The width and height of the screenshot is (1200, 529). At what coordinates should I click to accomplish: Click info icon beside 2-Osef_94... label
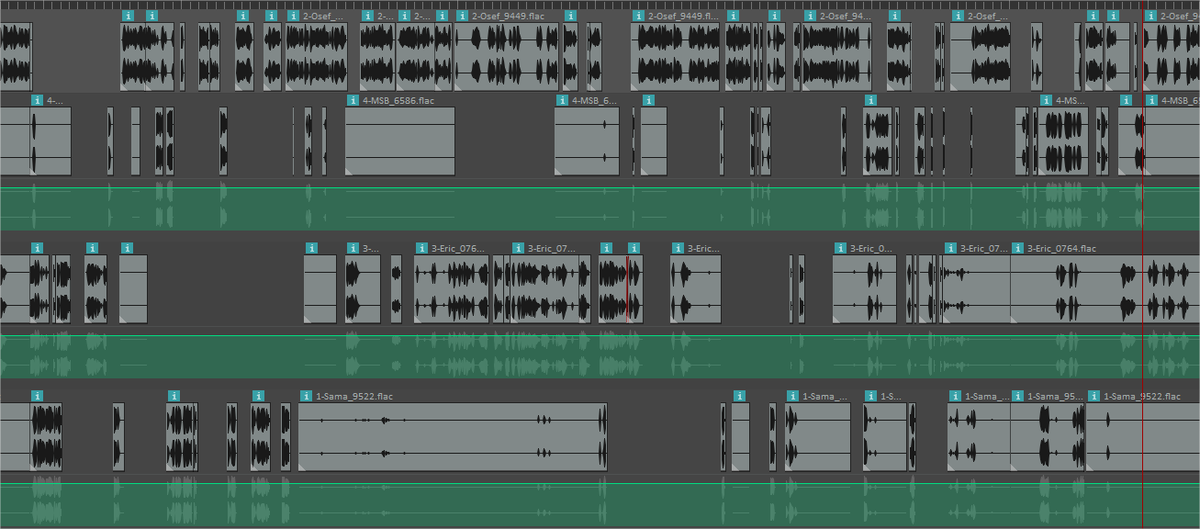point(809,16)
